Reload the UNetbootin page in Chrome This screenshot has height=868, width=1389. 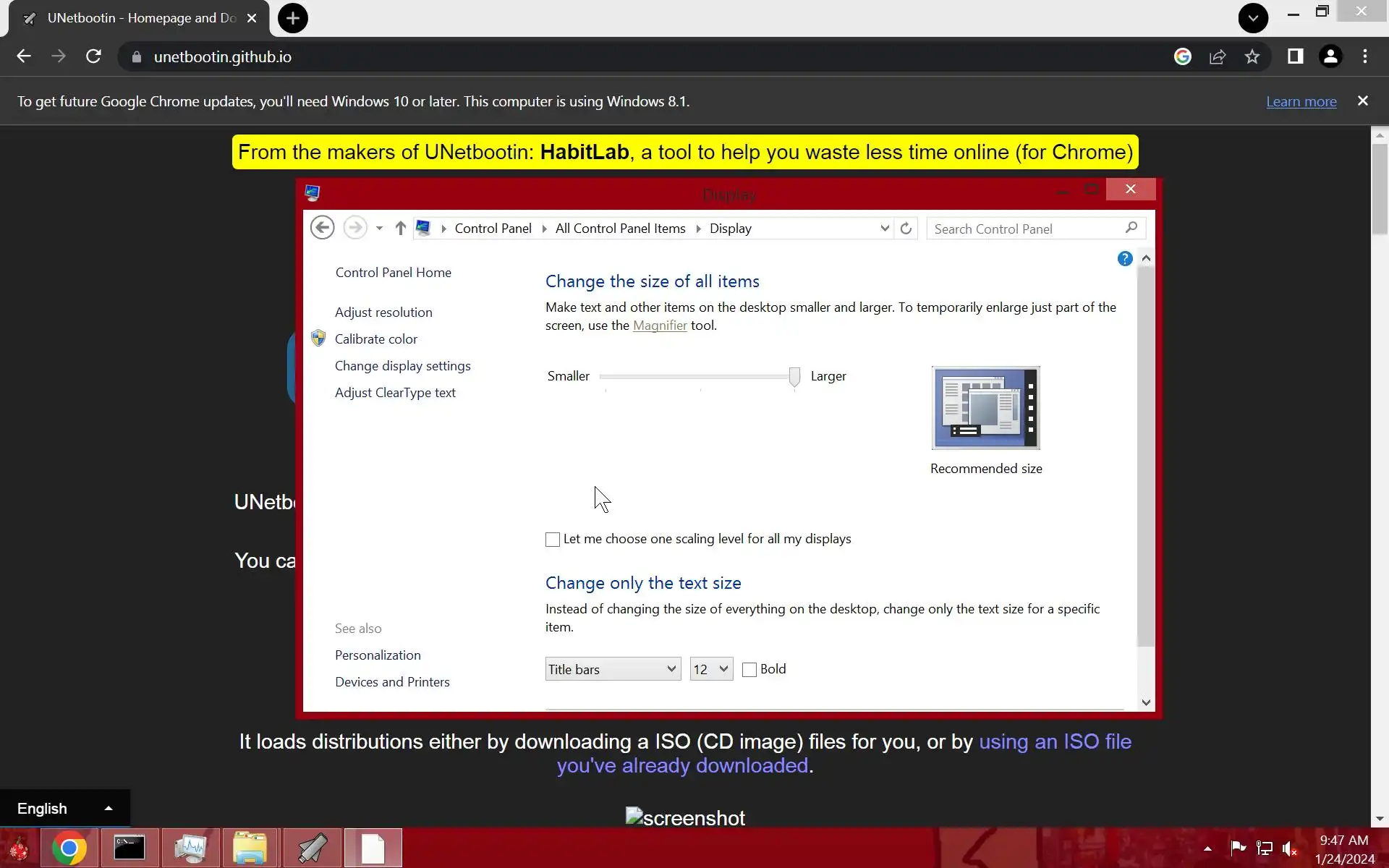(x=93, y=56)
